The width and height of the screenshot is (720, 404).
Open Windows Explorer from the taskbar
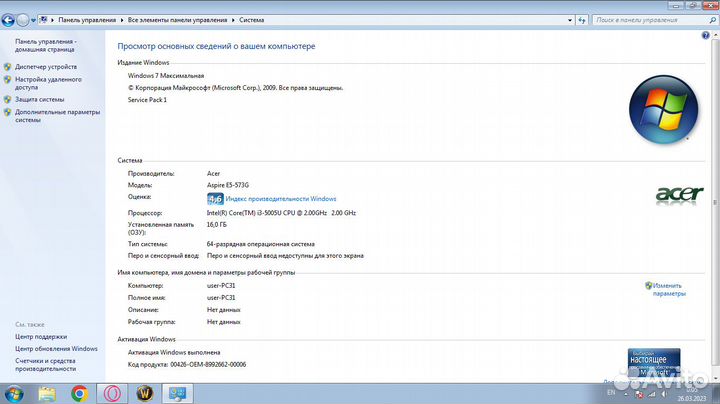47,393
